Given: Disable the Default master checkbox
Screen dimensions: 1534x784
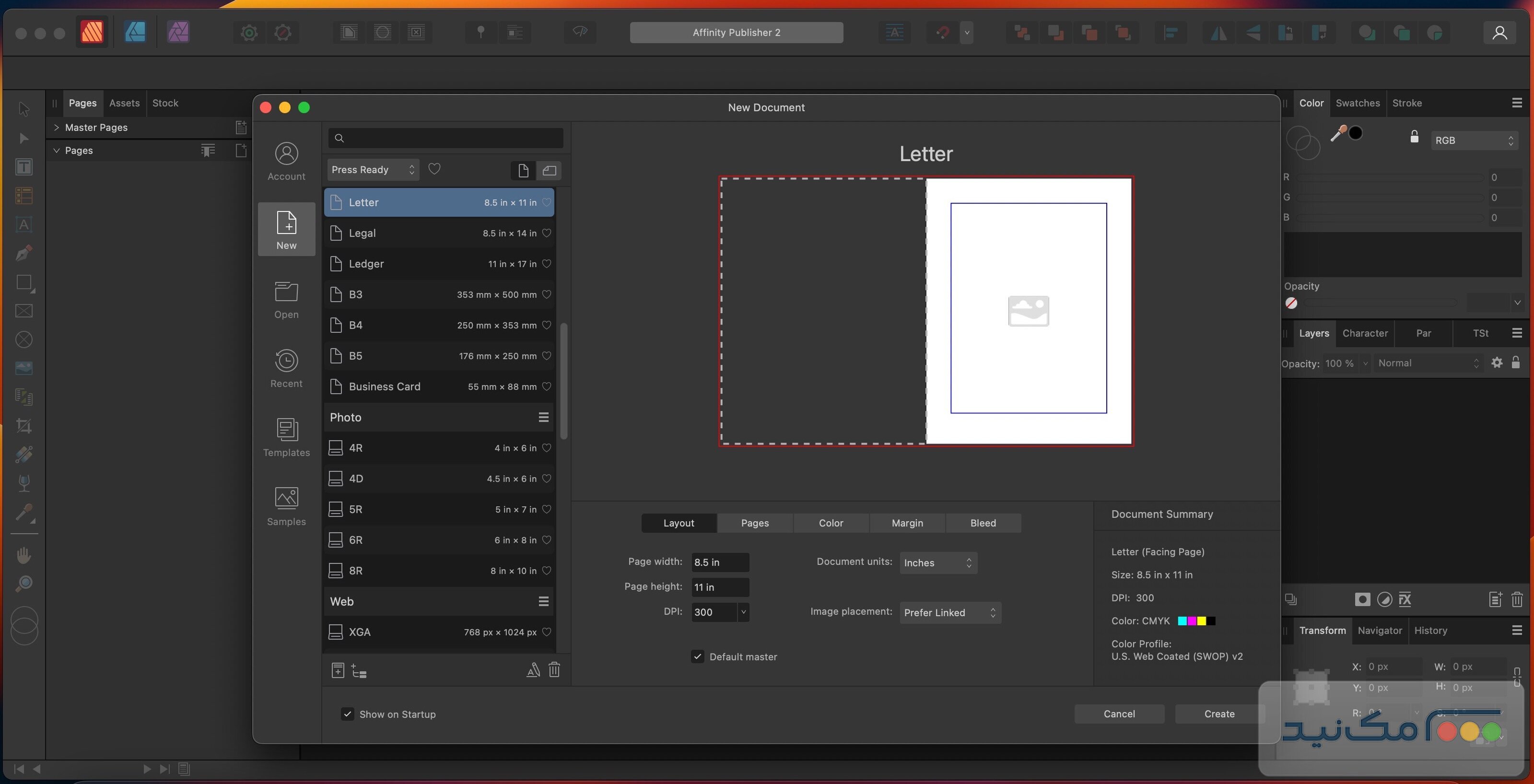Looking at the screenshot, I should tap(697, 656).
